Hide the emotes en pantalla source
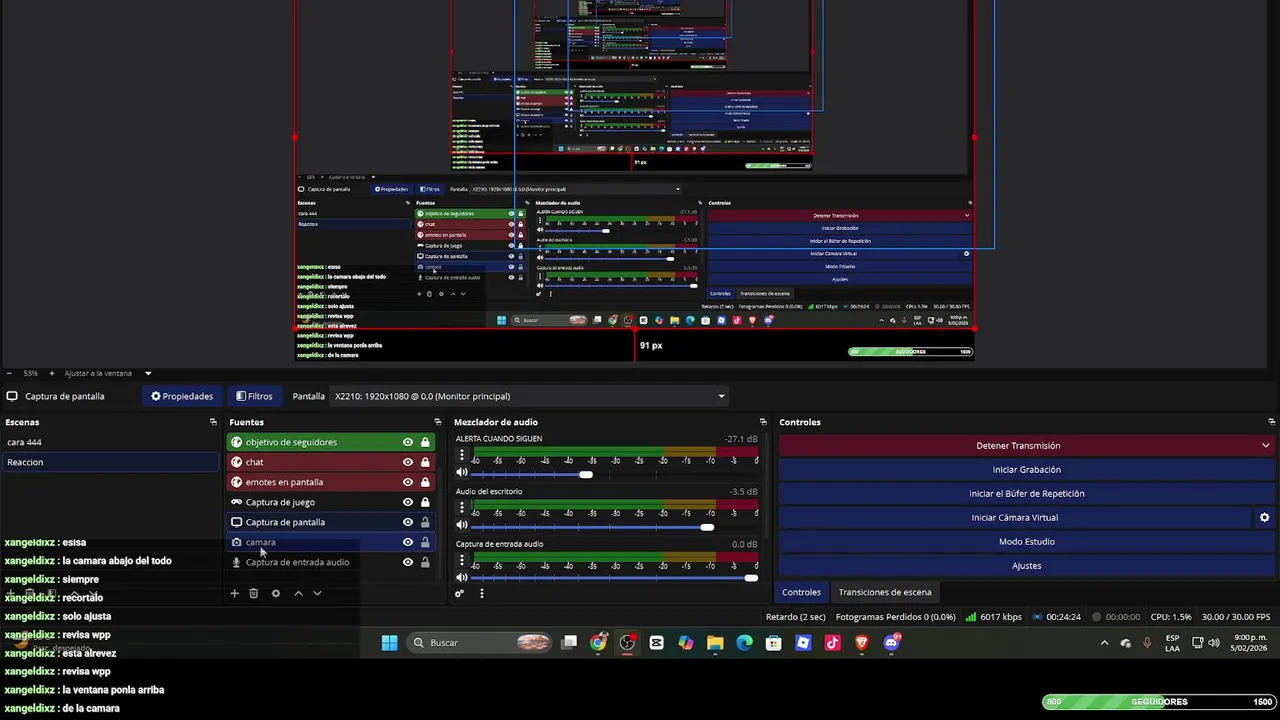The width and height of the screenshot is (1280, 720). point(408,482)
